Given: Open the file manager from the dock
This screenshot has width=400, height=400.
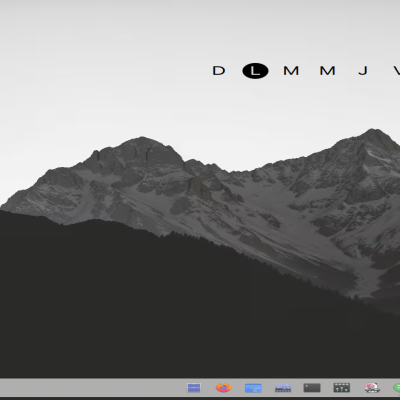Looking at the screenshot, I should (194, 388).
